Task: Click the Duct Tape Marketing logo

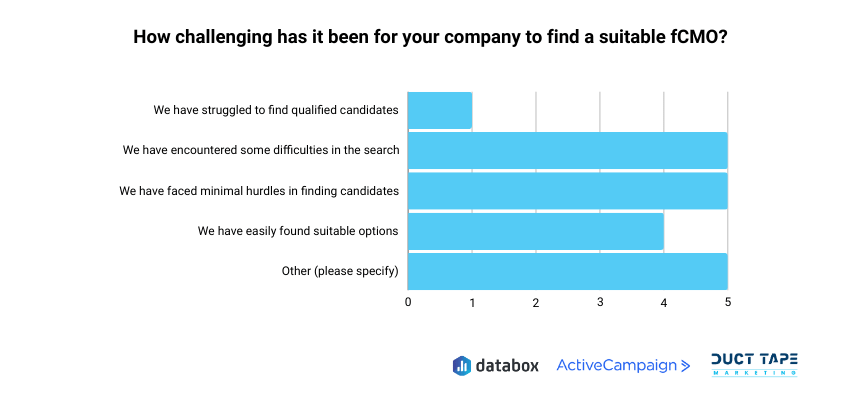Action: 755,365
